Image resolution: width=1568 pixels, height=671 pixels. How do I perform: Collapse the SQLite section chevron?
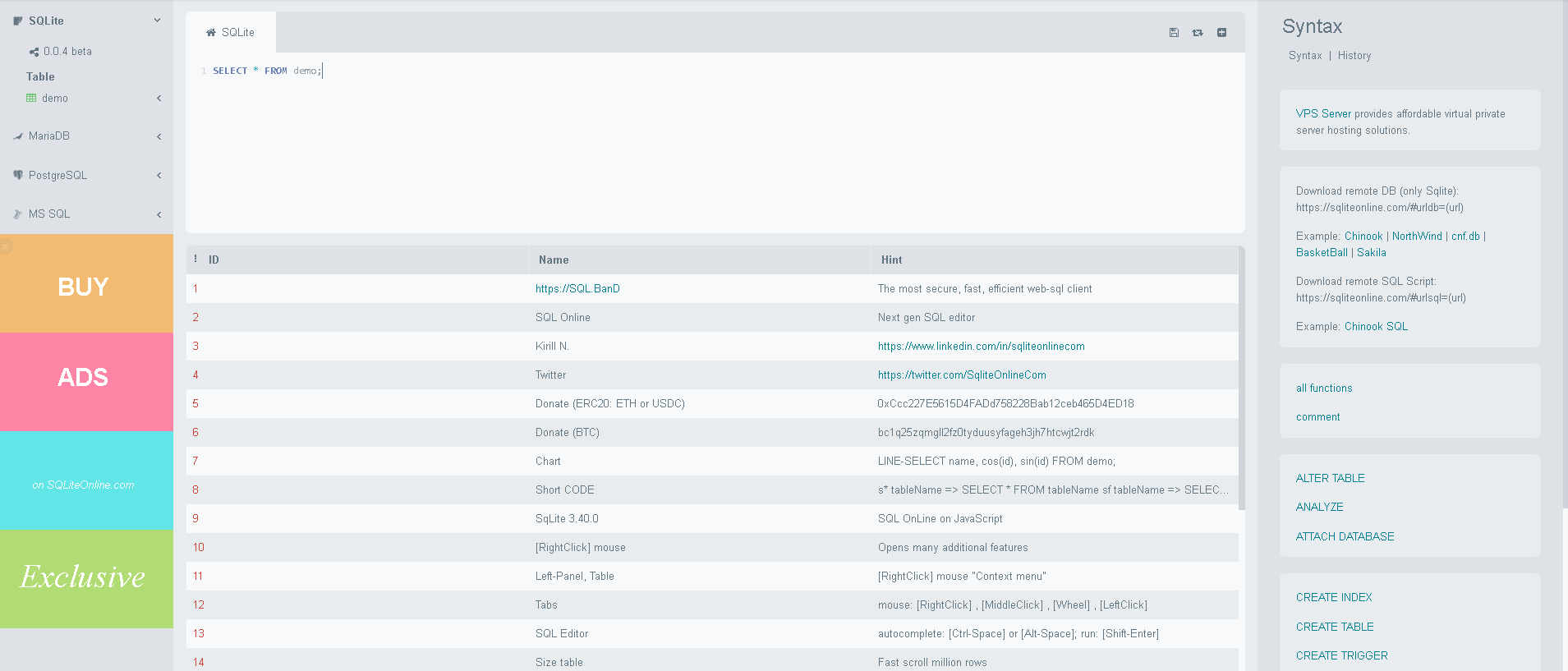pyautogui.click(x=157, y=21)
